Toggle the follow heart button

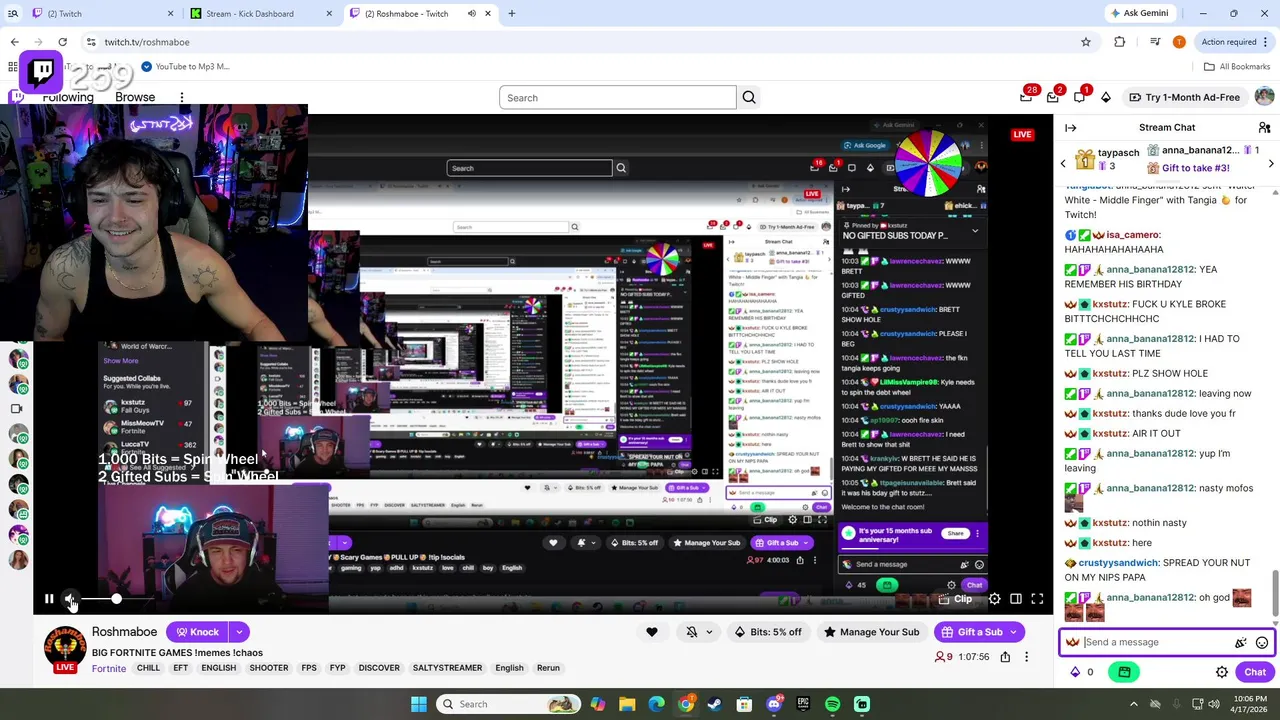(652, 632)
